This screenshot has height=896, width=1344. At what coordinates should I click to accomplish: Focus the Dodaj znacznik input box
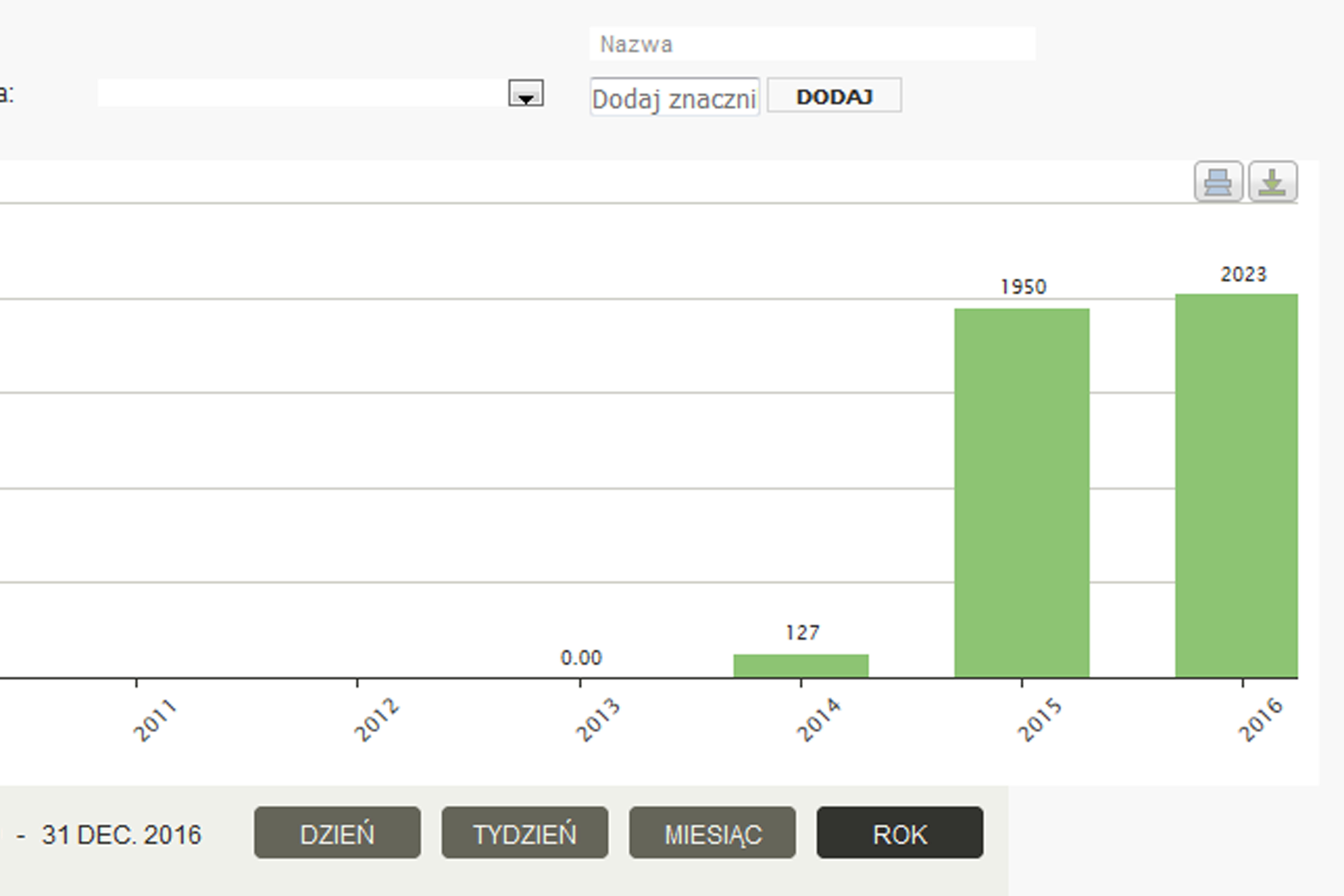(674, 98)
